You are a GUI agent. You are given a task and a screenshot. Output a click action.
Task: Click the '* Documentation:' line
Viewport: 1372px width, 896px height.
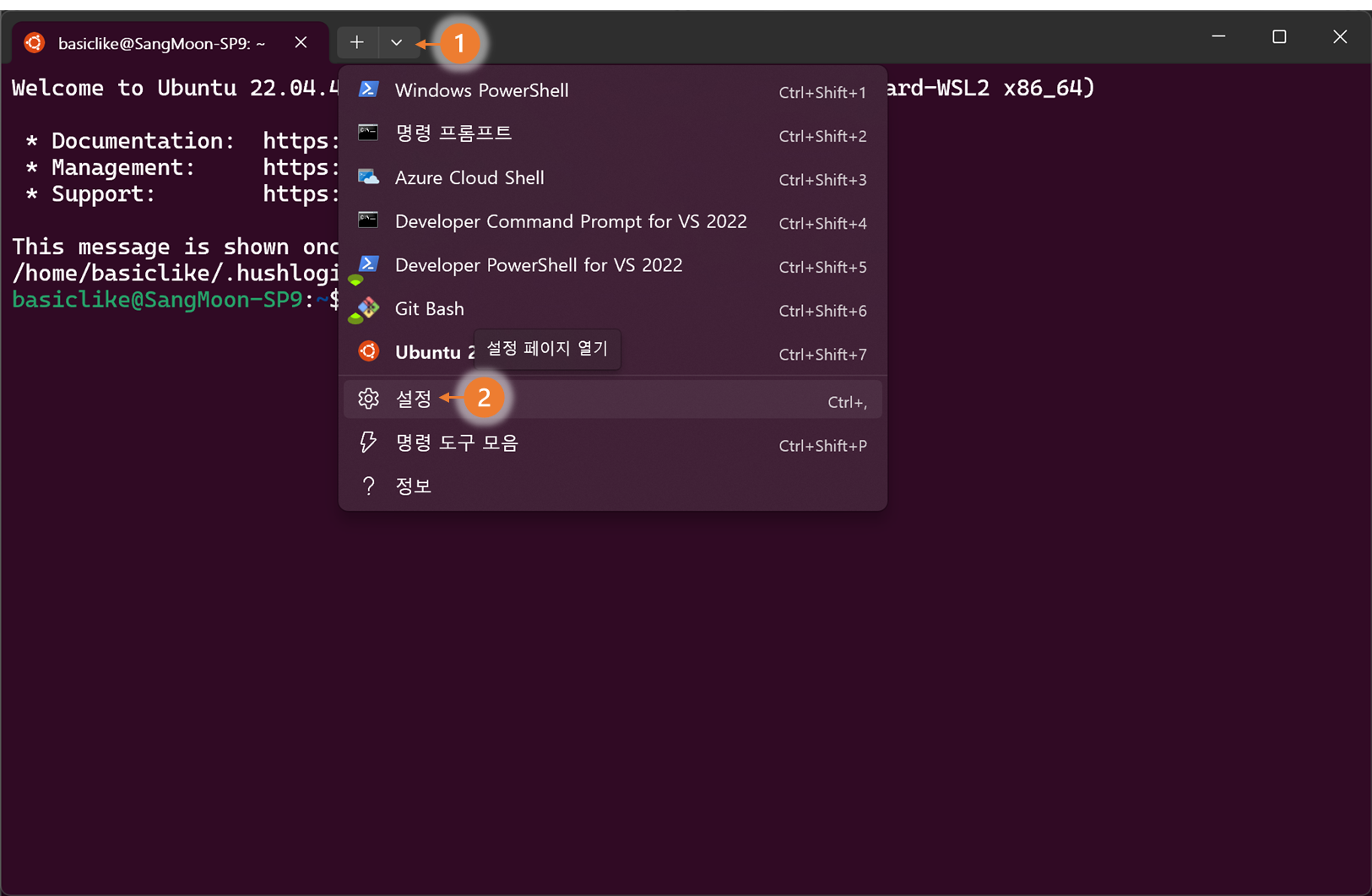182,140
